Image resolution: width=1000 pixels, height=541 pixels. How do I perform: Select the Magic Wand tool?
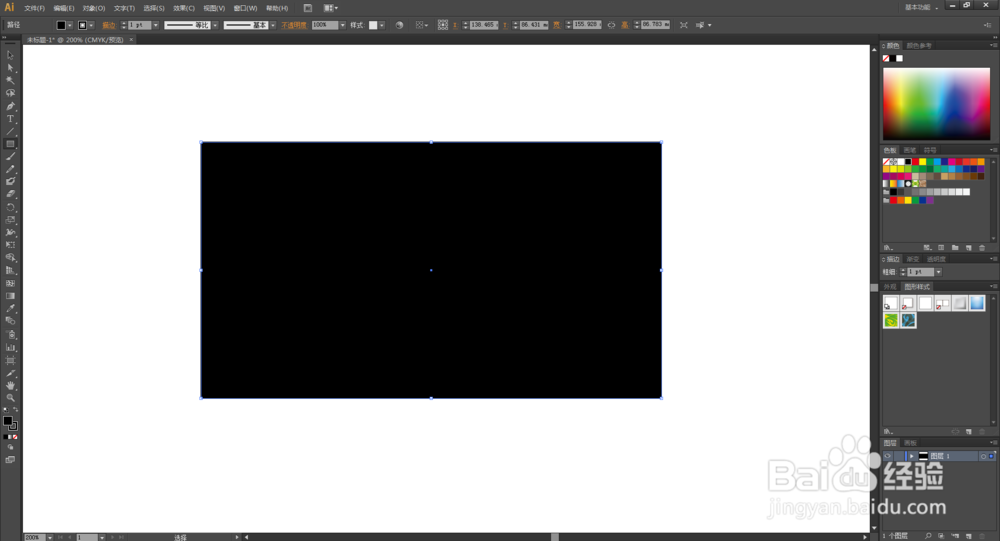point(10,80)
